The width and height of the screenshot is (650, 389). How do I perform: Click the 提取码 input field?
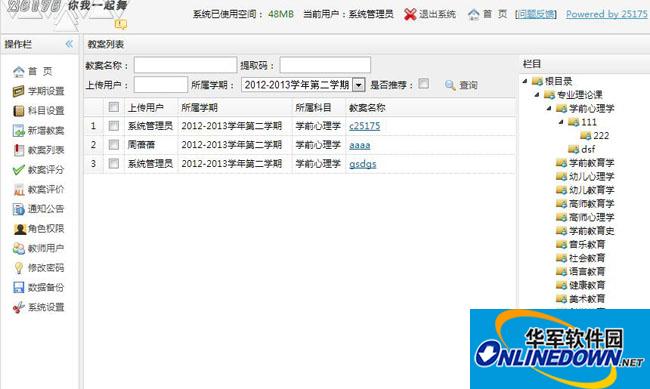coord(325,66)
